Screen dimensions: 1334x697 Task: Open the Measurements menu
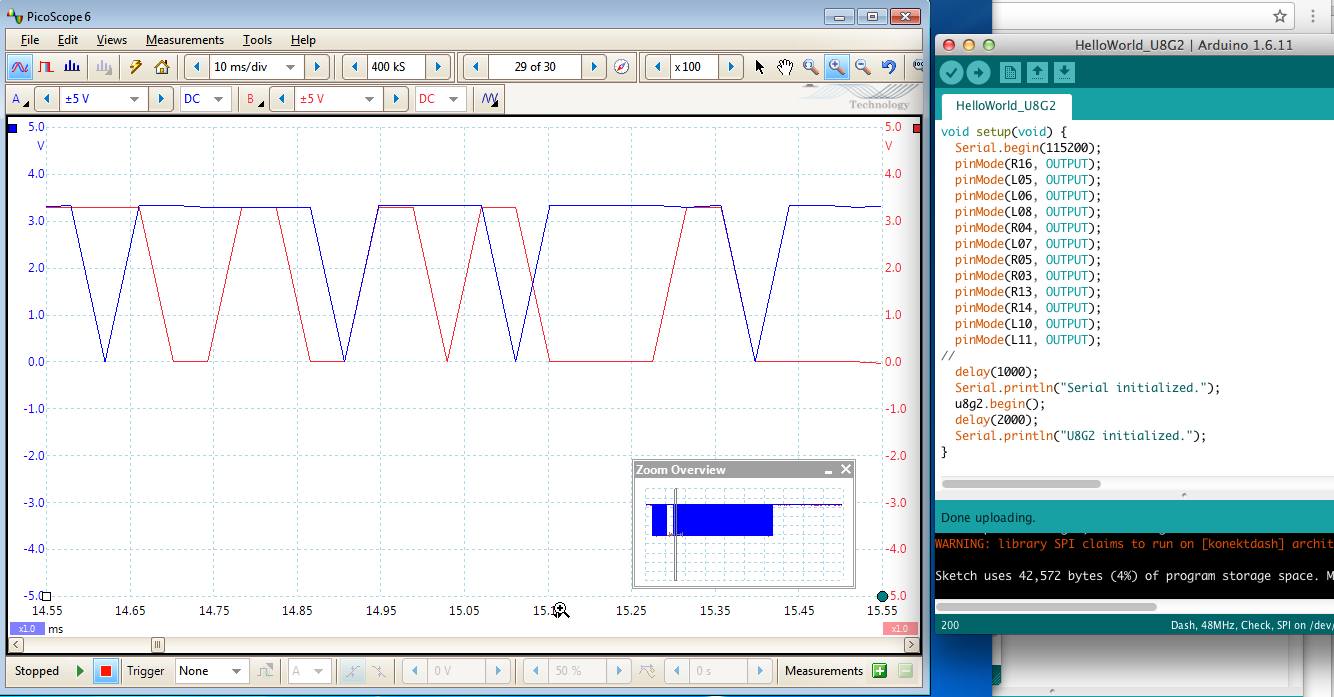[x=184, y=40]
